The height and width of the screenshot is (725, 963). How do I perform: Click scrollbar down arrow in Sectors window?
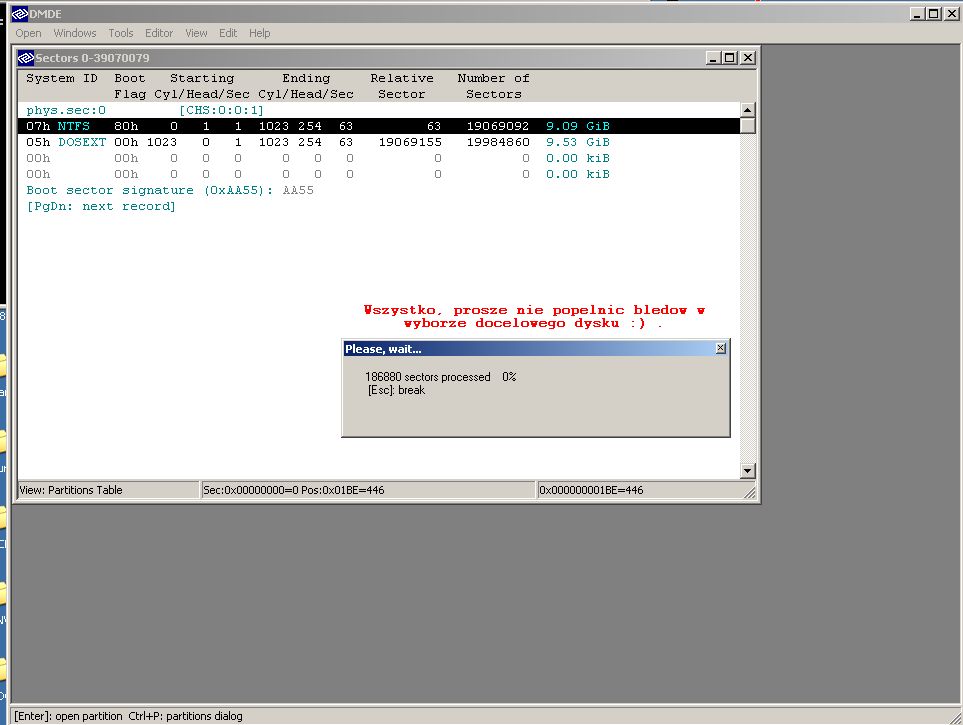(x=747, y=471)
